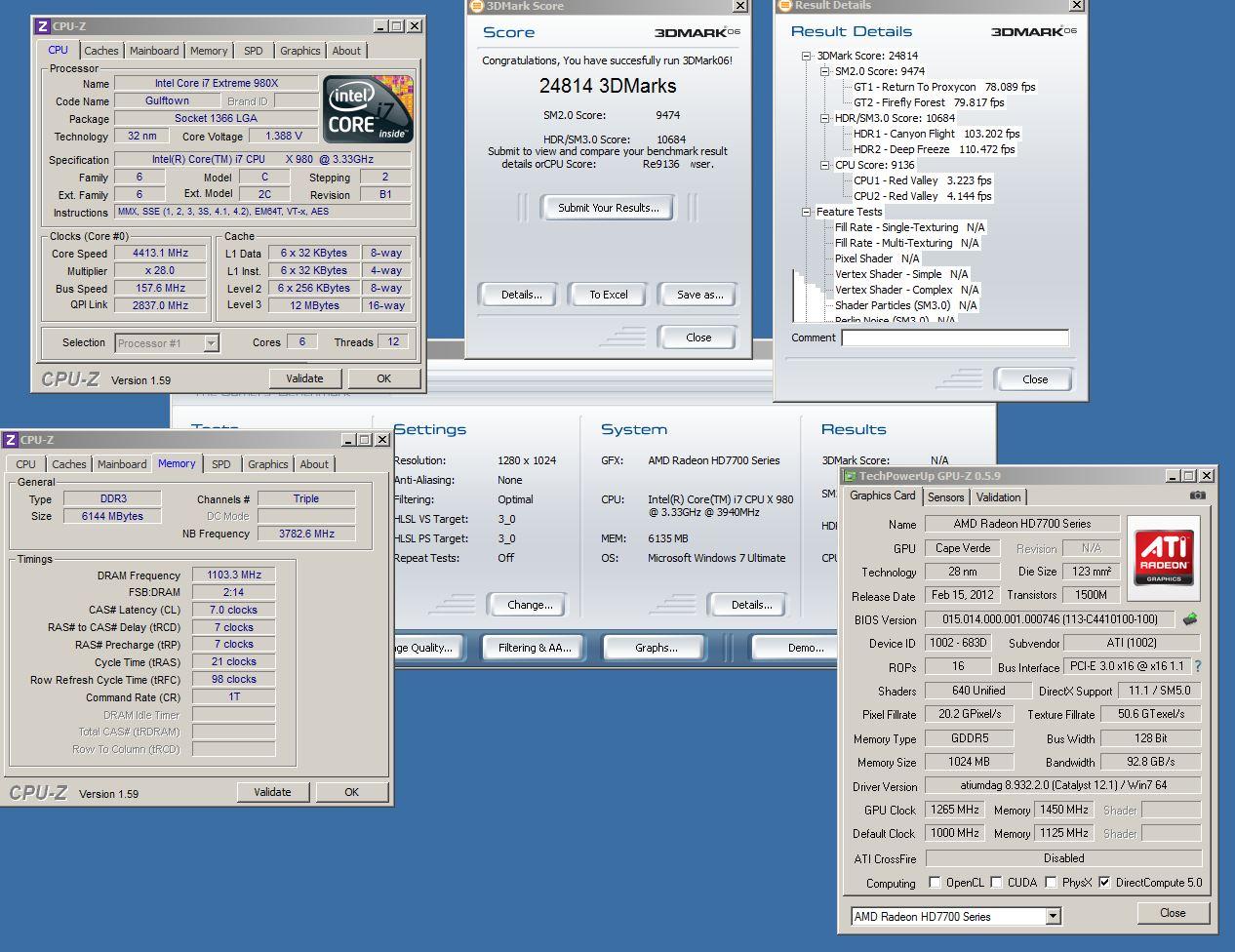Select Pixel Shader N/A tree row
This screenshot has height=952, width=1235.
(x=876, y=258)
